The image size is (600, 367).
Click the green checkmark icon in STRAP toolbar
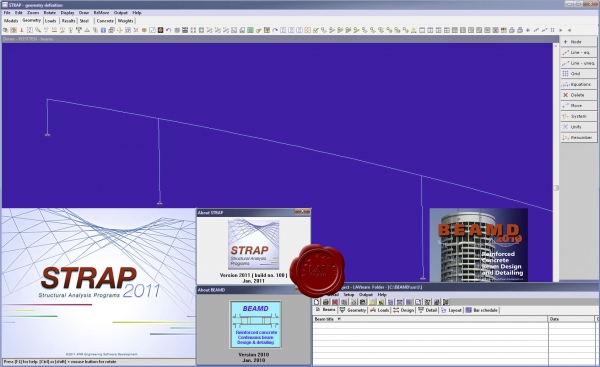tap(315, 30)
